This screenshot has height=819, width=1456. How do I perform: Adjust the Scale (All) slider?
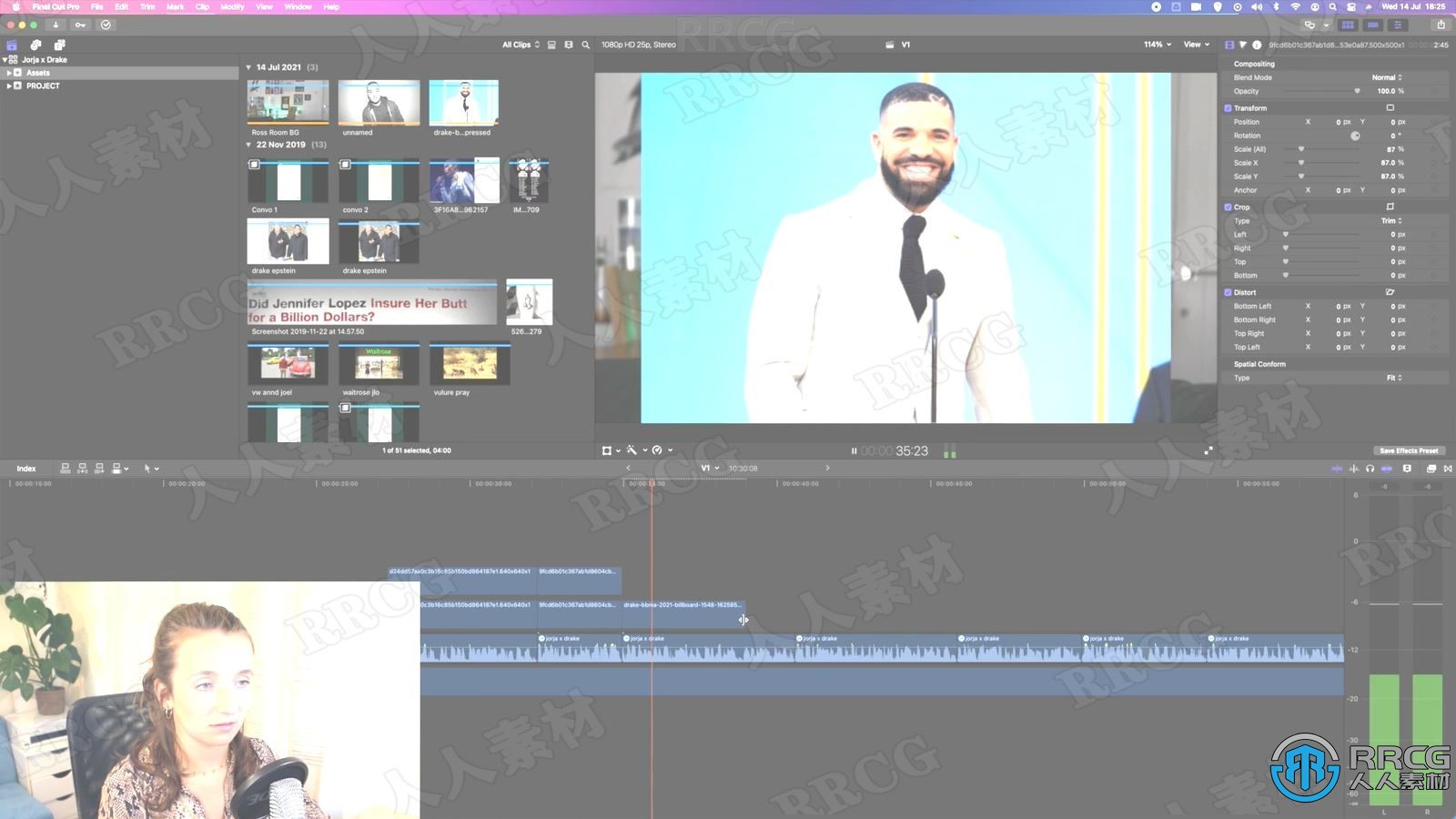click(1301, 149)
